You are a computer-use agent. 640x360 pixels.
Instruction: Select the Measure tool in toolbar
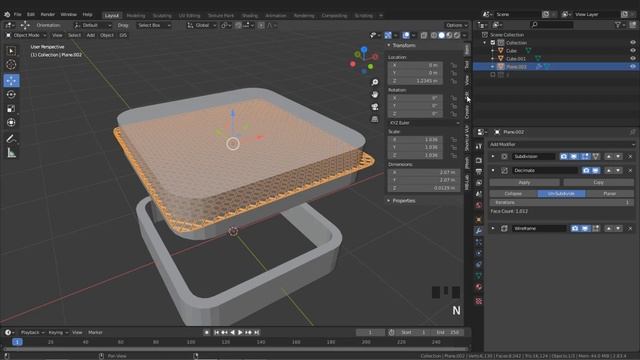point(11,153)
